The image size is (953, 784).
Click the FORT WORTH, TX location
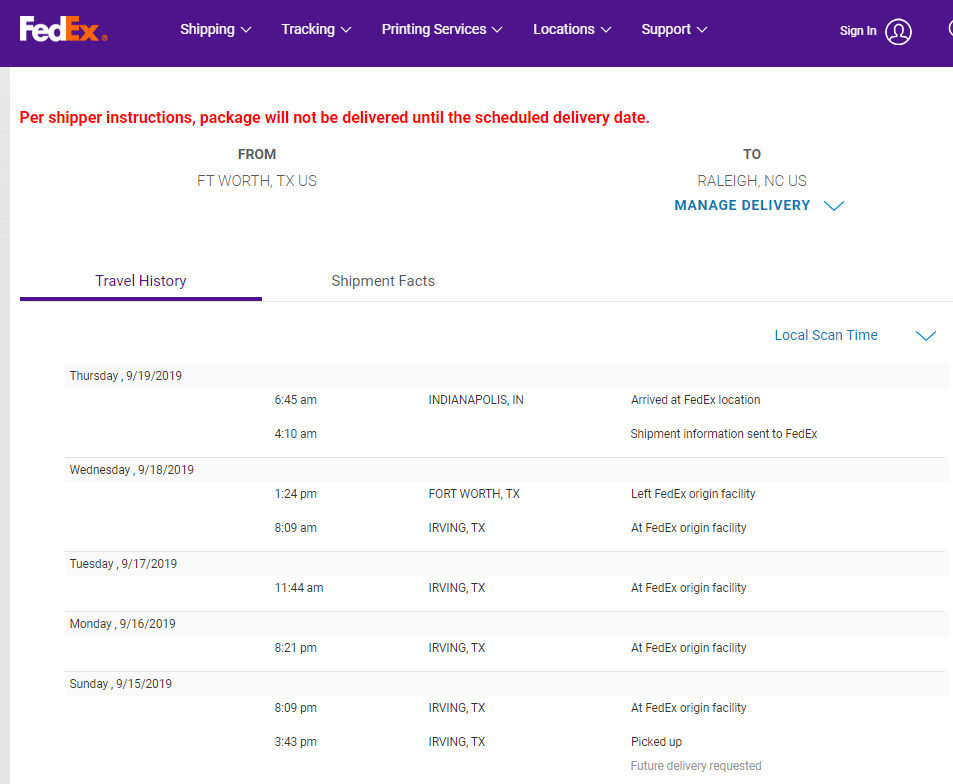474,494
